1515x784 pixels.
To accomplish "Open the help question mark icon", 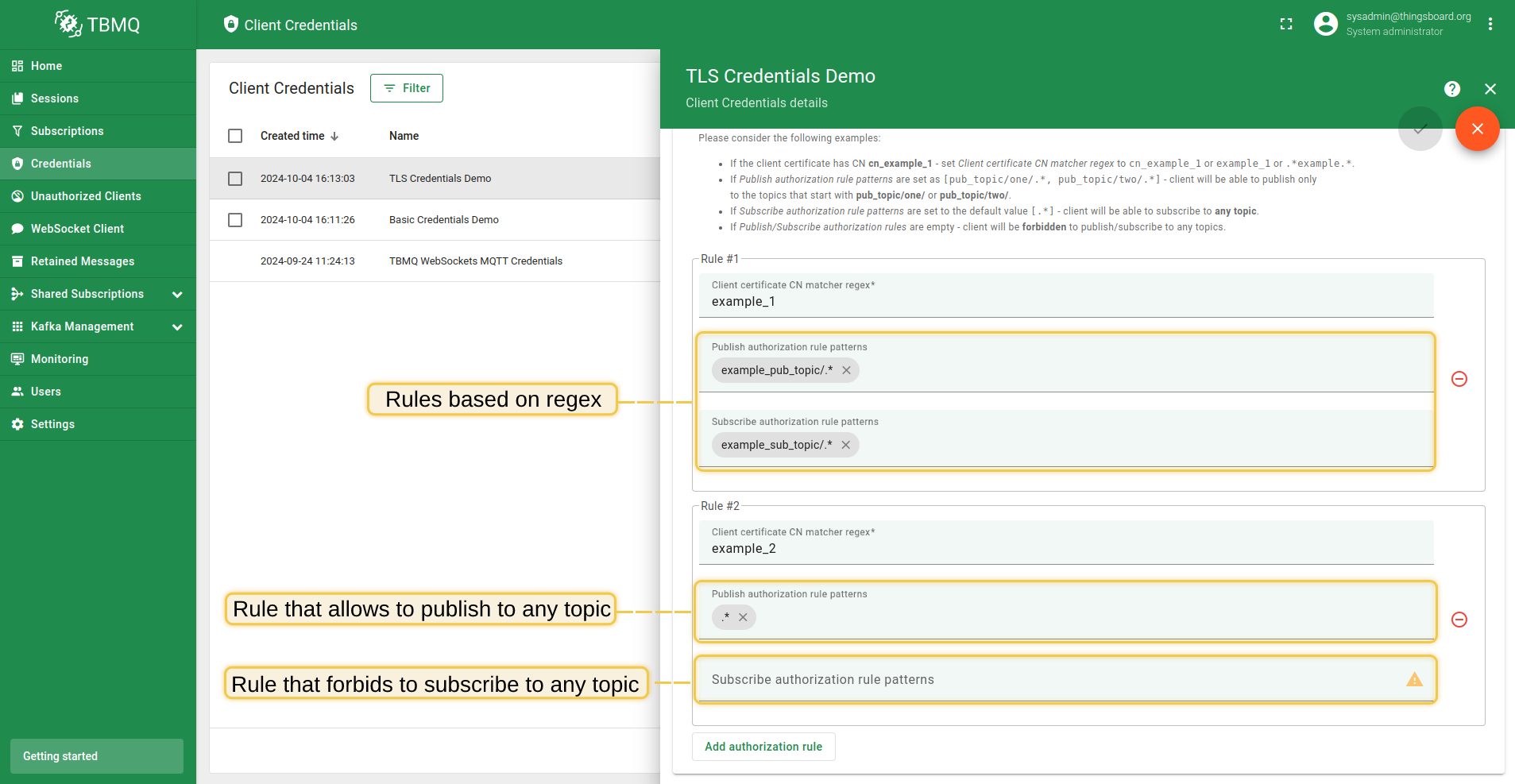I will tap(1452, 89).
